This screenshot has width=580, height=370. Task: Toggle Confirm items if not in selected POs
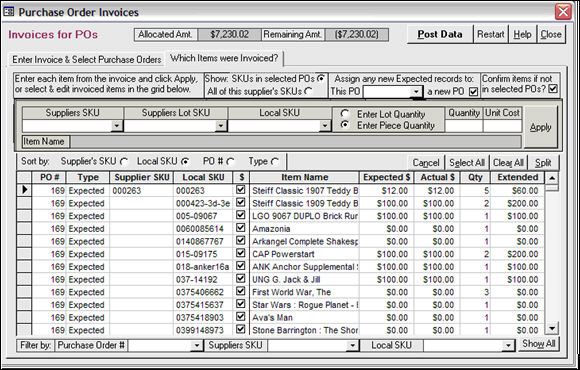click(x=553, y=89)
